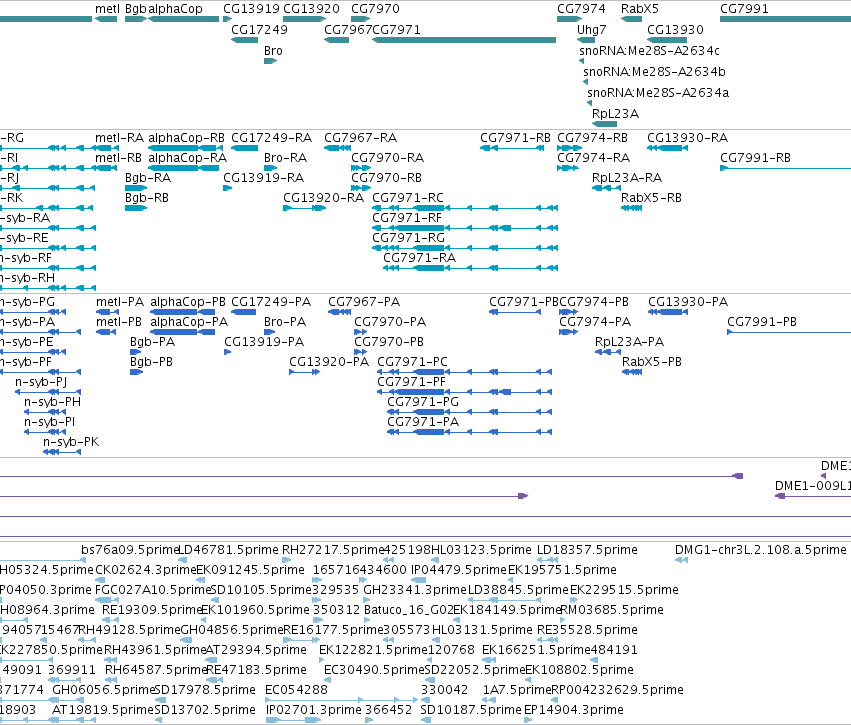This screenshot has width=851, height=725.
Task: Select transcript RabX5-RB
Action: click(631, 208)
